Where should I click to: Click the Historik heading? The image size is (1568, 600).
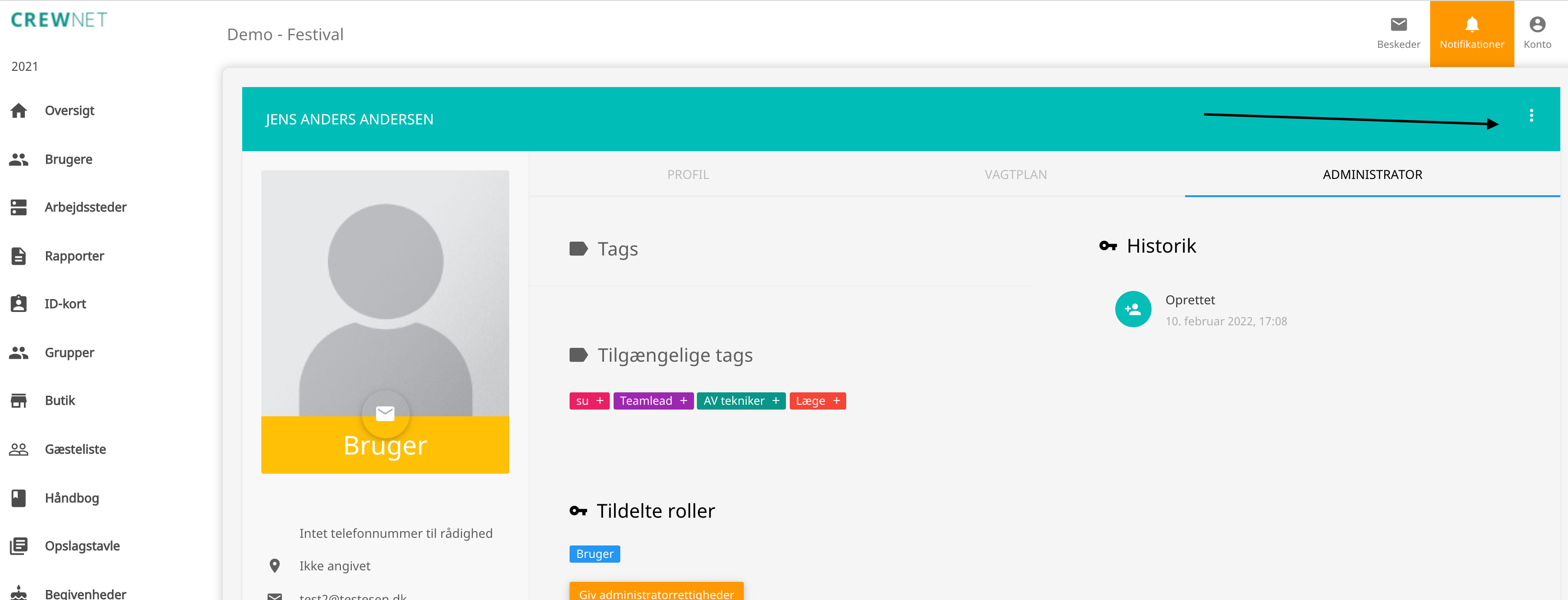pos(1161,246)
